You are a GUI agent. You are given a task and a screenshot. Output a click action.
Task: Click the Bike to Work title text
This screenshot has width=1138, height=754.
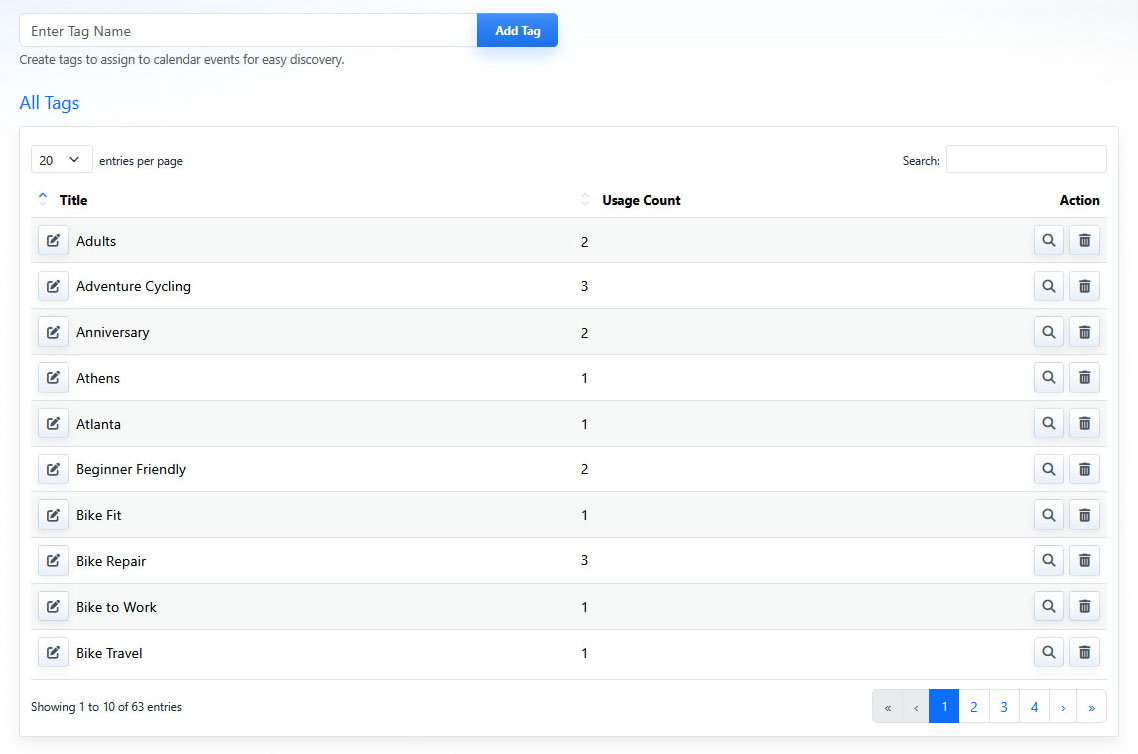pyautogui.click(x=116, y=607)
